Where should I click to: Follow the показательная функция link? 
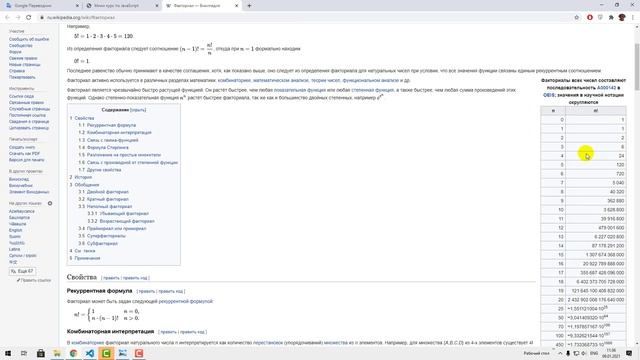[300, 90]
